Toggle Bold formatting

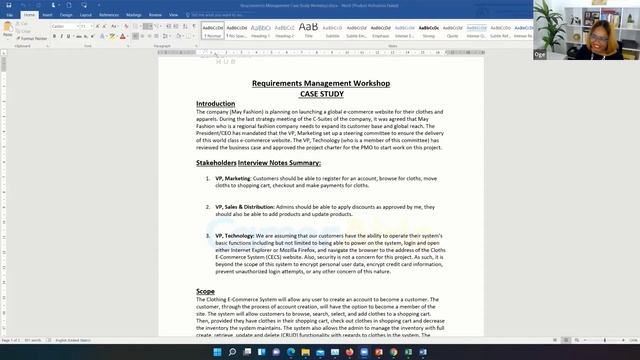(x=54, y=36)
